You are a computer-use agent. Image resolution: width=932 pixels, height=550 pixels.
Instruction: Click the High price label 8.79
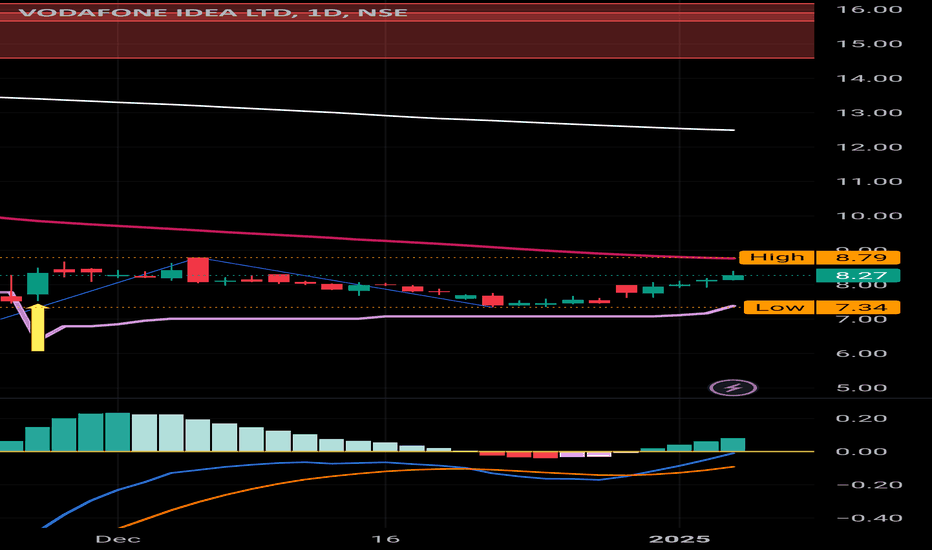coord(858,257)
